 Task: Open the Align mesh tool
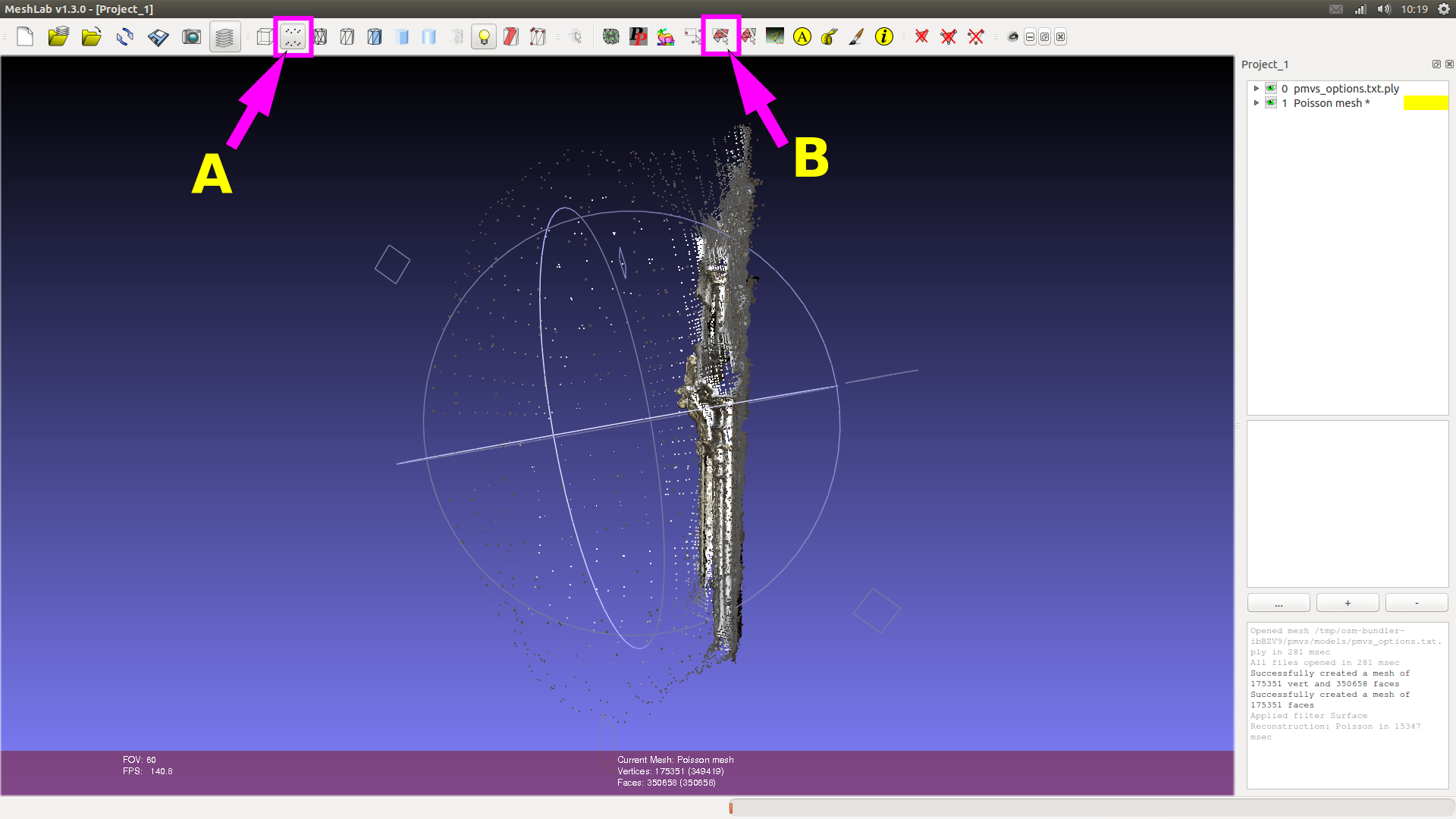tap(611, 36)
